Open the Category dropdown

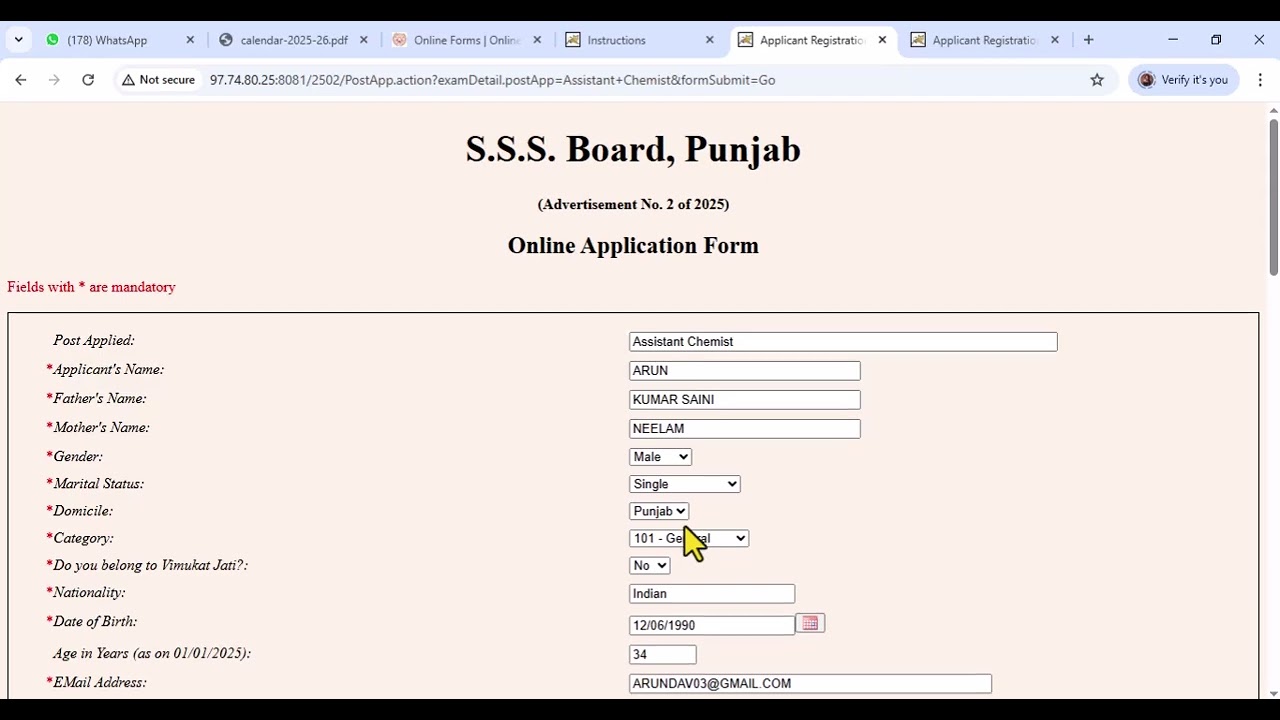[689, 538]
